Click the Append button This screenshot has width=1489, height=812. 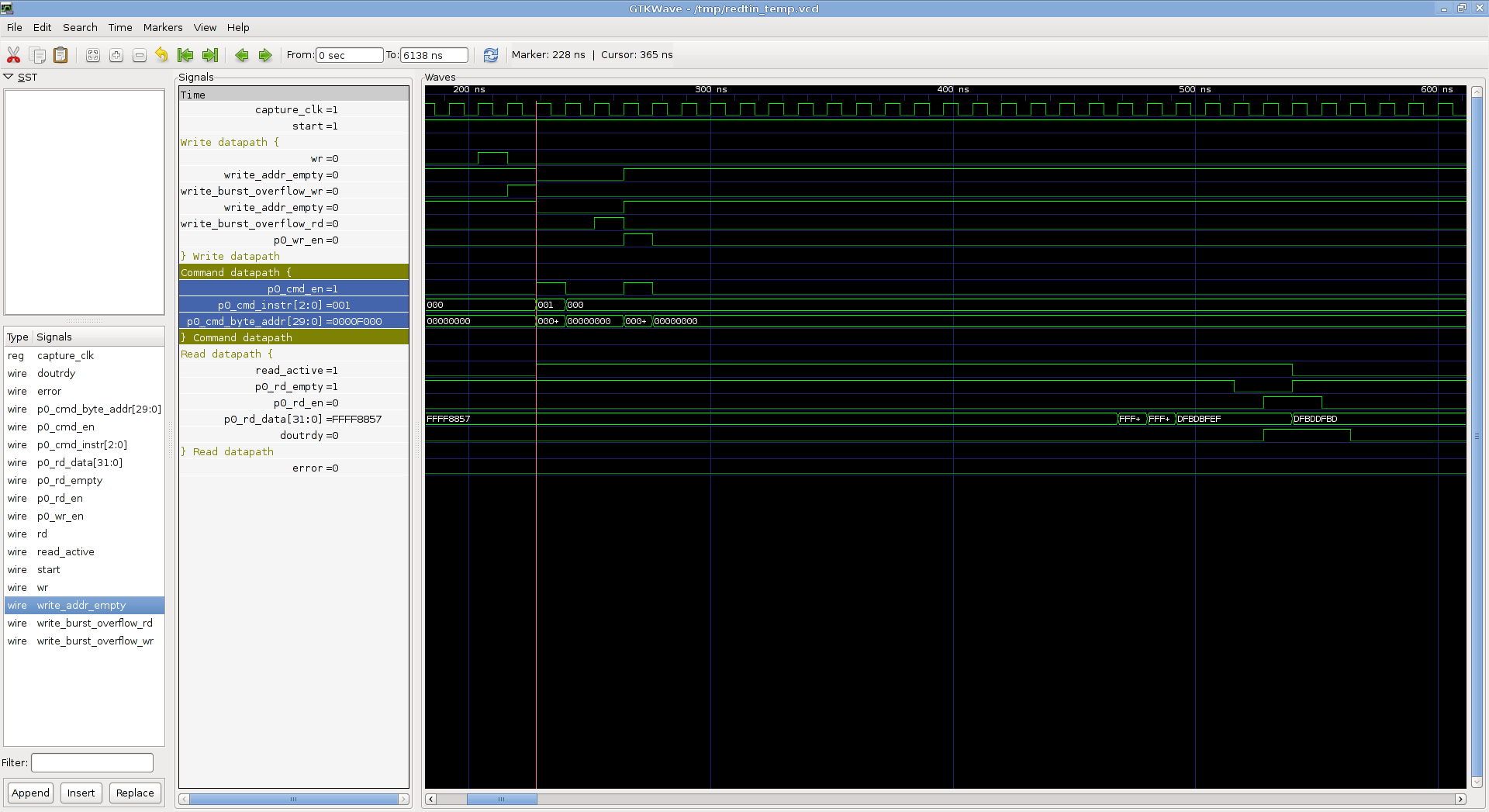pos(31,793)
